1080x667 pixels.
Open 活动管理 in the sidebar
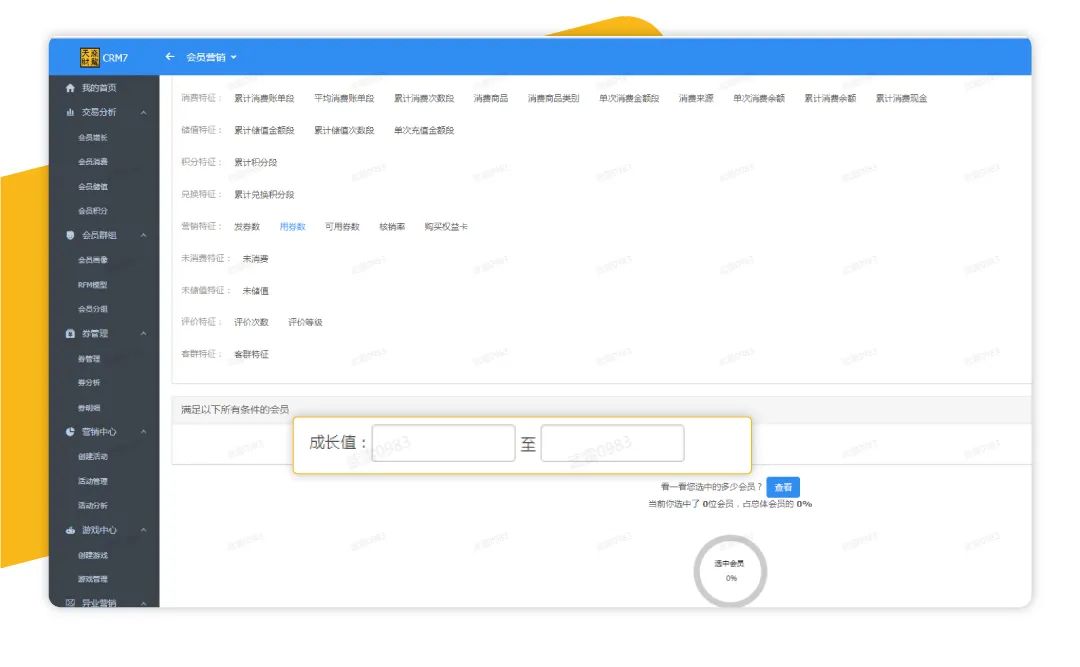pyautogui.click(x=93, y=482)
